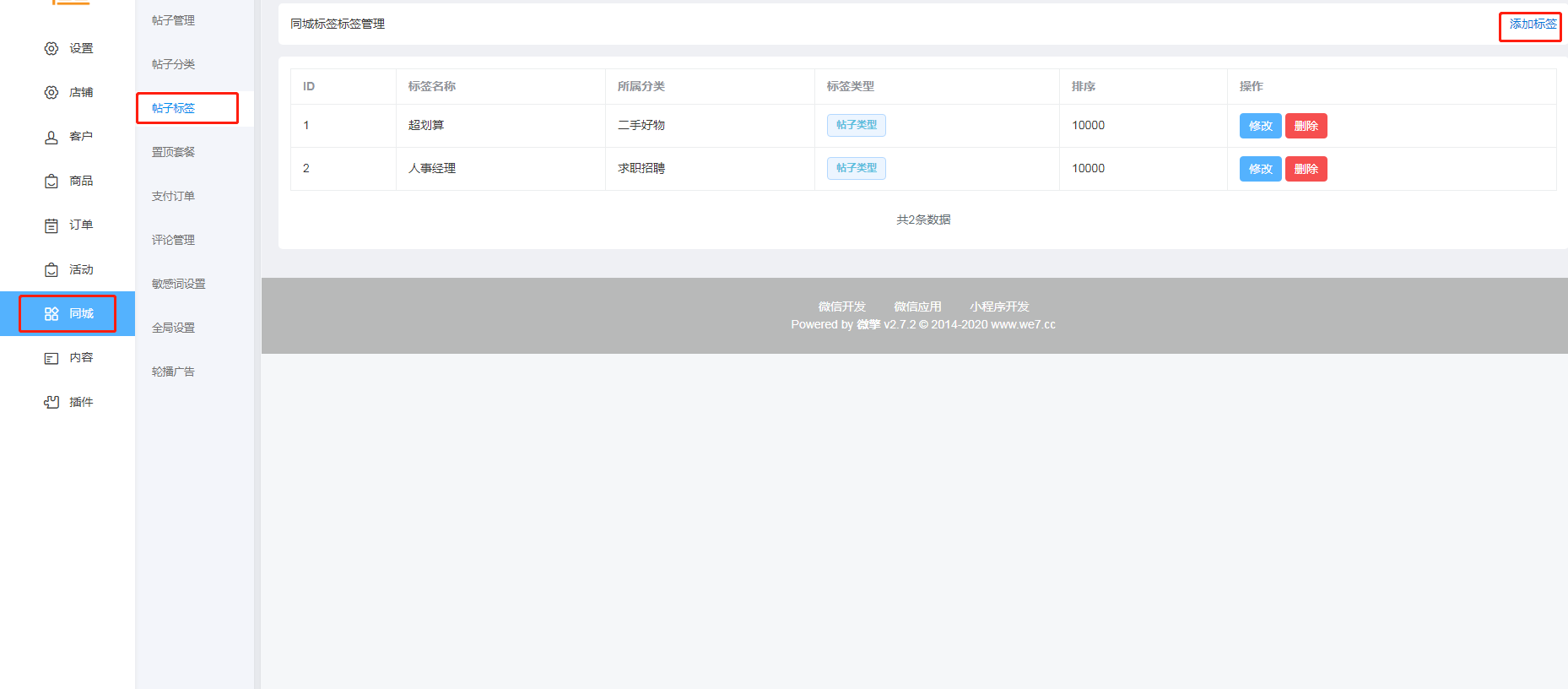Open 置顶套餐 submenu
The height and width of the screenshot is (689, 1568).
click(x=173, y=152)
